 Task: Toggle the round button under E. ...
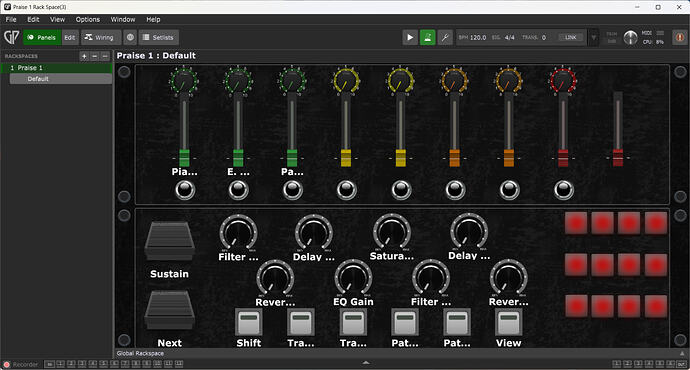pyautogui.click(x=239, y=190)
